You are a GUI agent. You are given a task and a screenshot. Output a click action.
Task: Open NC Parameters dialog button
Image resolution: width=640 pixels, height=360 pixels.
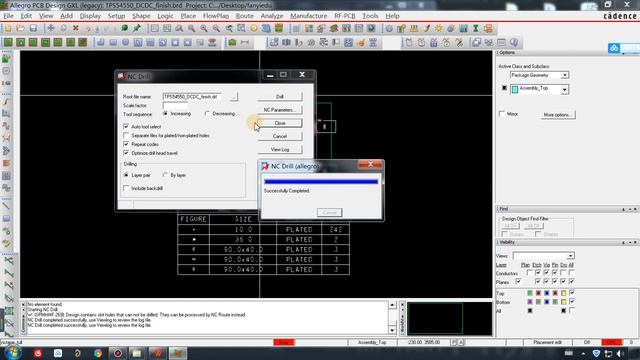pos(280,110)
